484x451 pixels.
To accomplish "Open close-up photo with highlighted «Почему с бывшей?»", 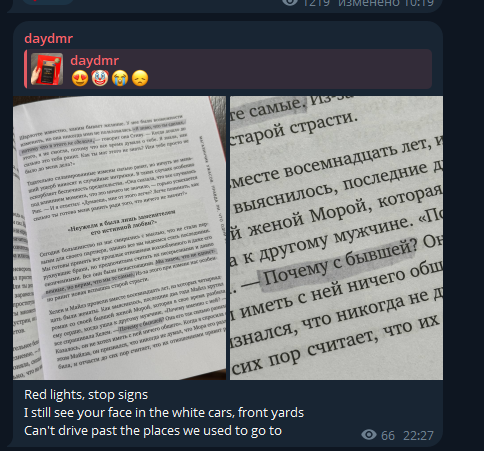I will point(336,238).
